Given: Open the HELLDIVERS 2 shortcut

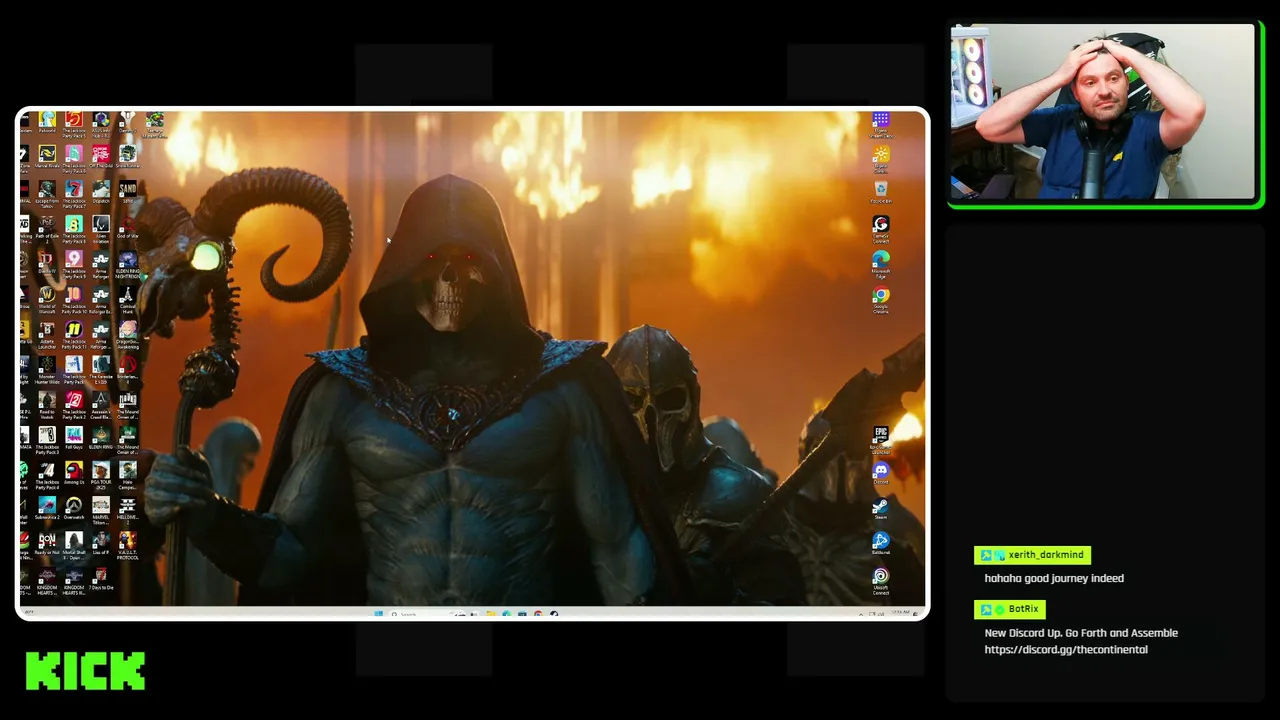Looking at the screenshot, I should tap(128, 512).
